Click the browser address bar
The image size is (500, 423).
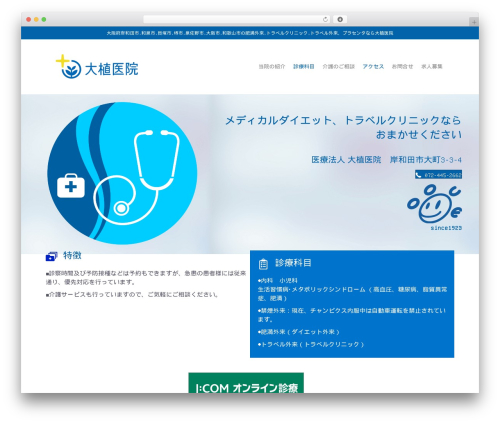237,19
